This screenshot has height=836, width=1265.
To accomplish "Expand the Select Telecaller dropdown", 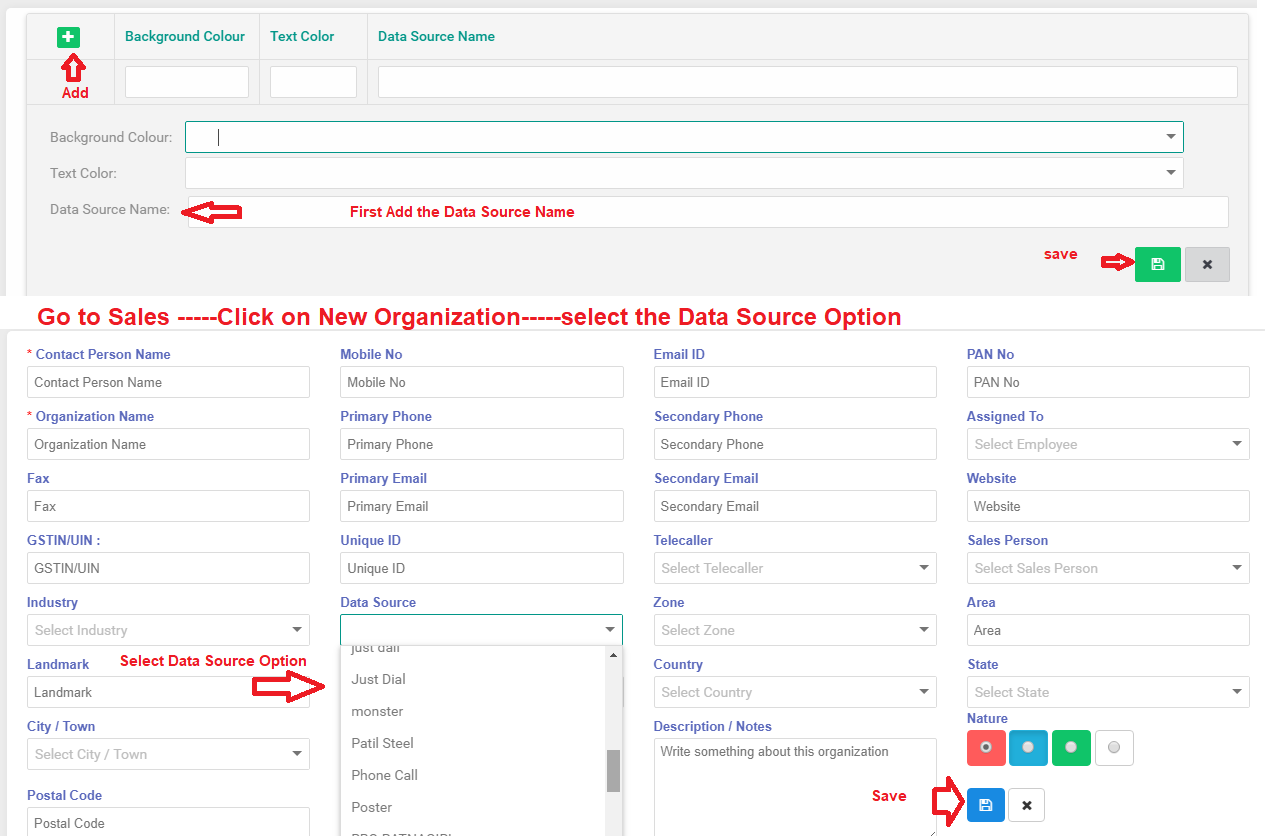I will tap(794, 568).
